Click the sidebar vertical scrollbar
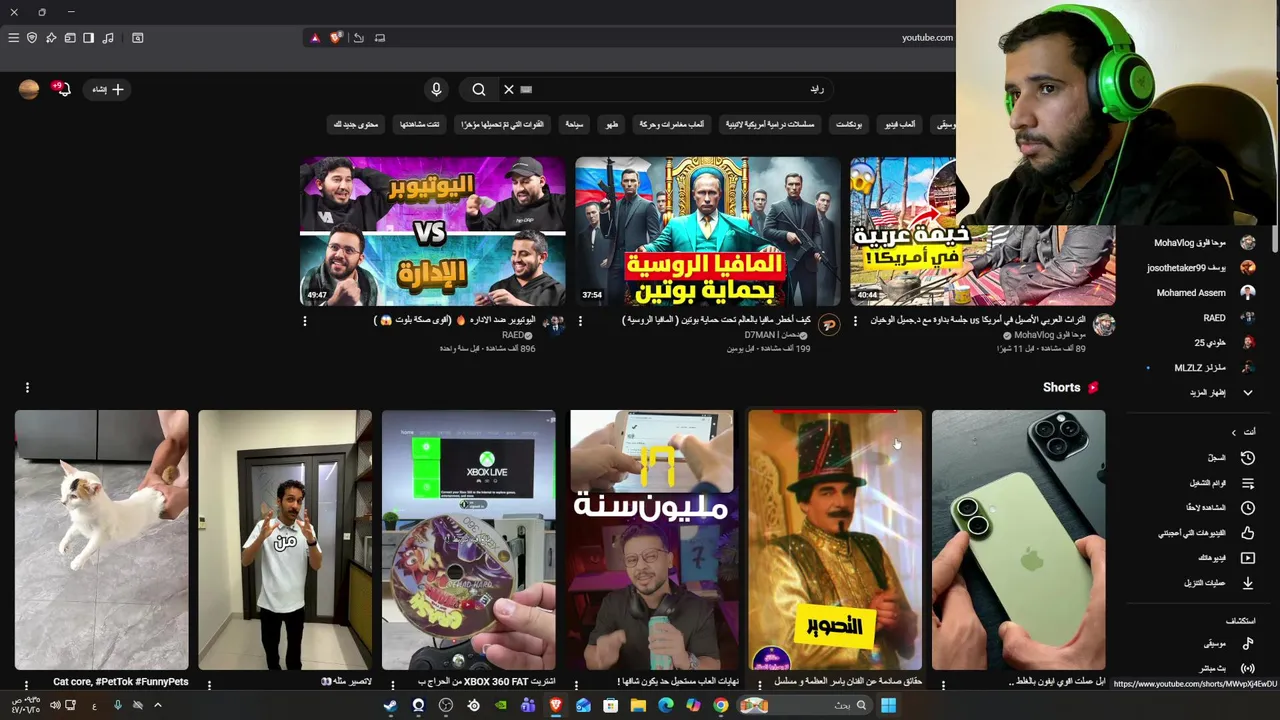Viewport: 1280px width, 720px height. click(1273, 239)
